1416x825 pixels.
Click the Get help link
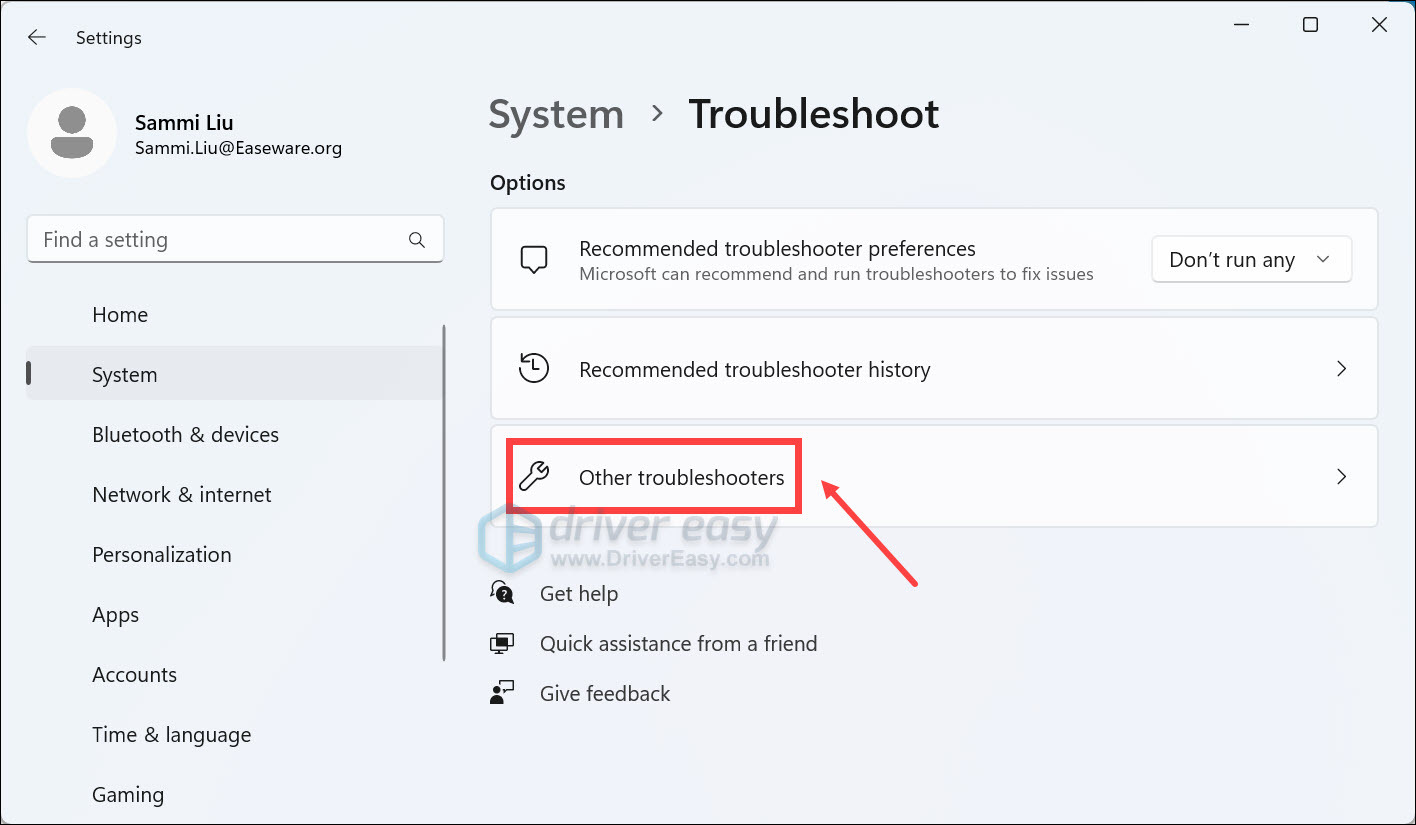coord(579,594)
